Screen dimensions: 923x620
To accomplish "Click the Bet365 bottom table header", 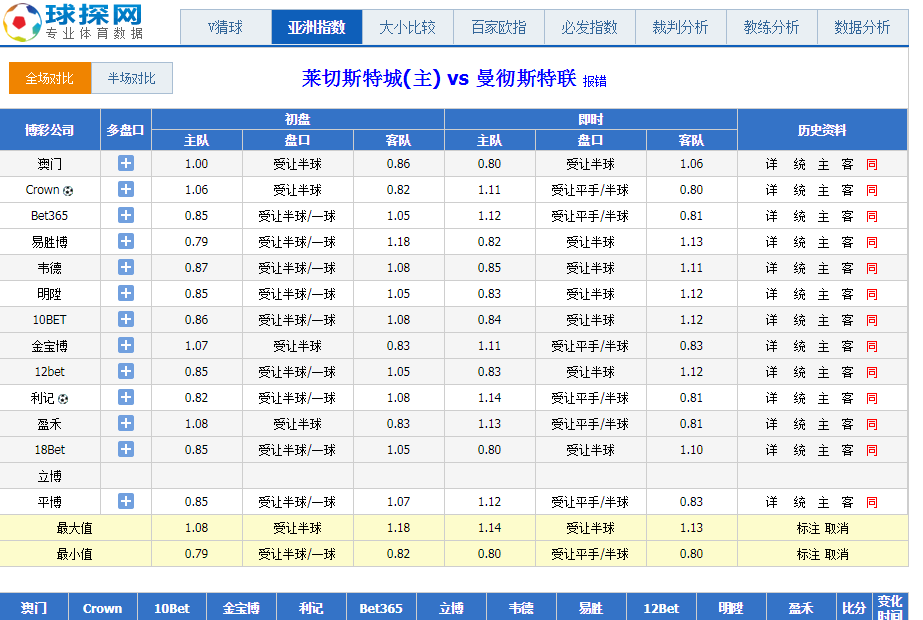I will [x=381, y=608].
